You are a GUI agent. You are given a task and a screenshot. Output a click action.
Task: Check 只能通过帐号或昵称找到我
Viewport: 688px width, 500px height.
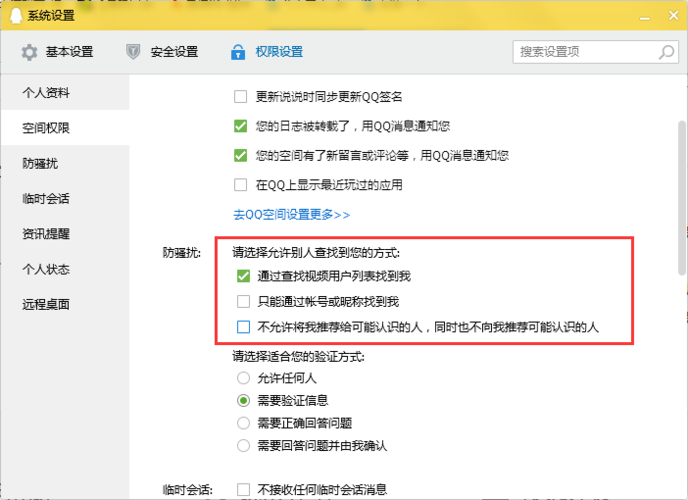(244, 301)
